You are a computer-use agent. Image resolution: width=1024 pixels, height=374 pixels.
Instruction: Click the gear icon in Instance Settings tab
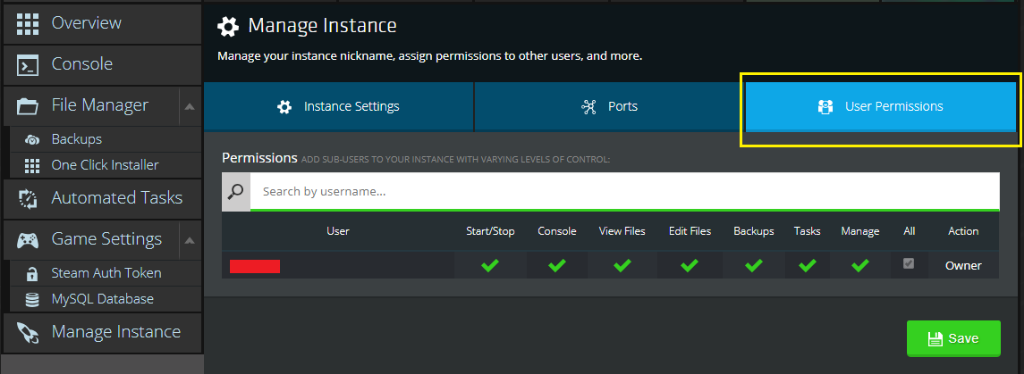(284, 106)
